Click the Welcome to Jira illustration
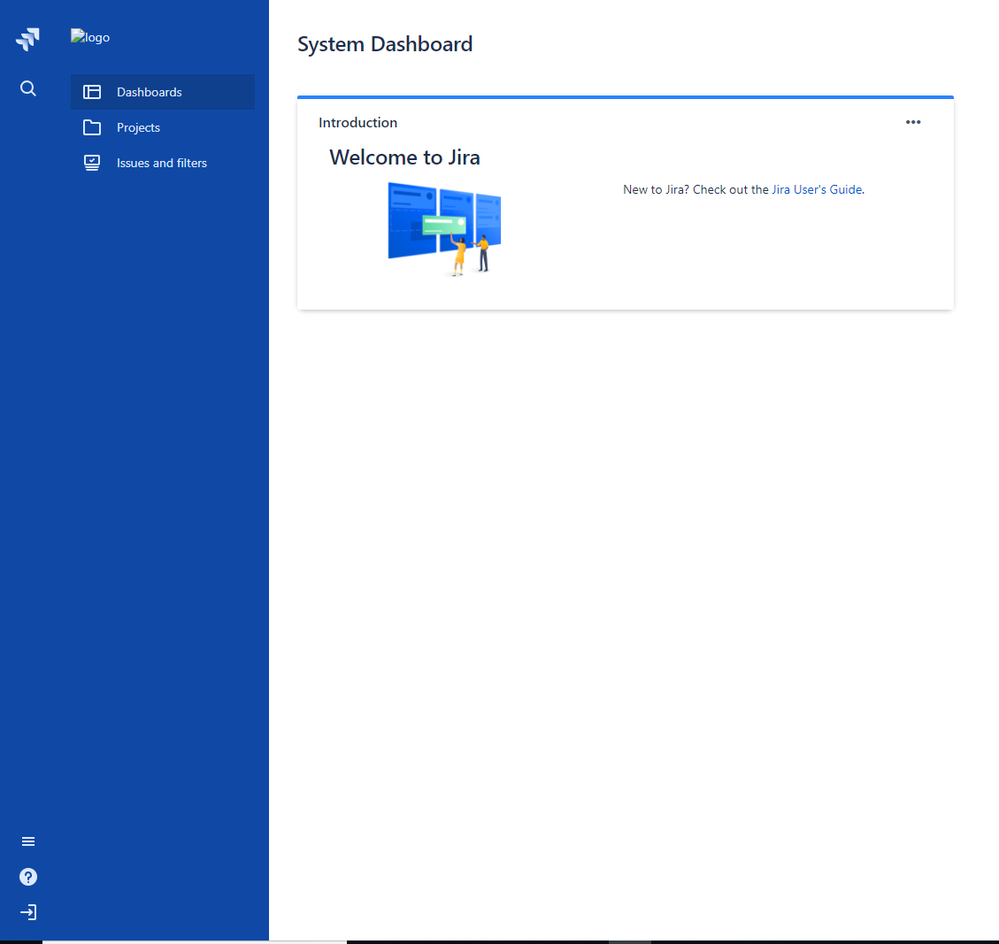Screen dimensions: 999x944 pos(444,229)
